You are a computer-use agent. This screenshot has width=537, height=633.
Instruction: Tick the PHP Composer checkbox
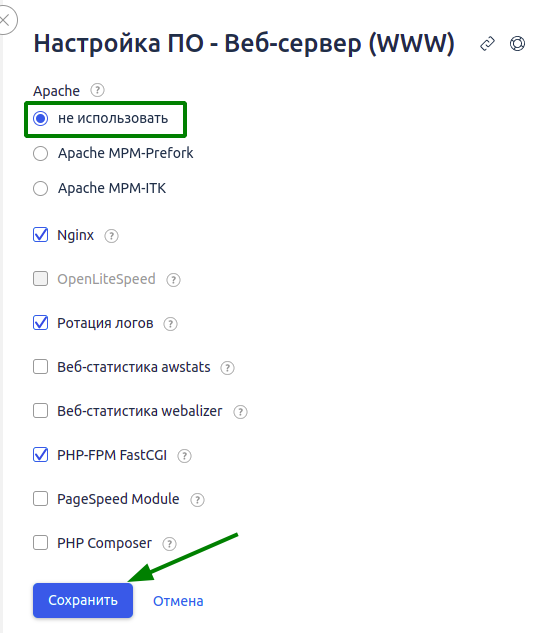click(x=40, y=543)
